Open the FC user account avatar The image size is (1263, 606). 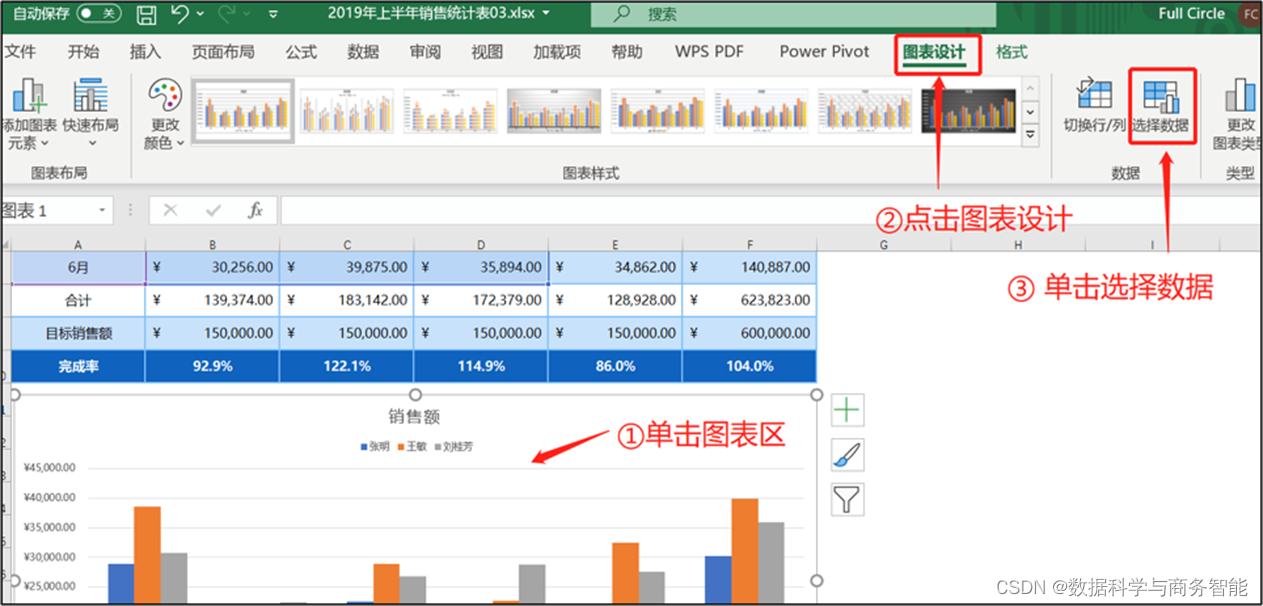[x=1250, y=14]
